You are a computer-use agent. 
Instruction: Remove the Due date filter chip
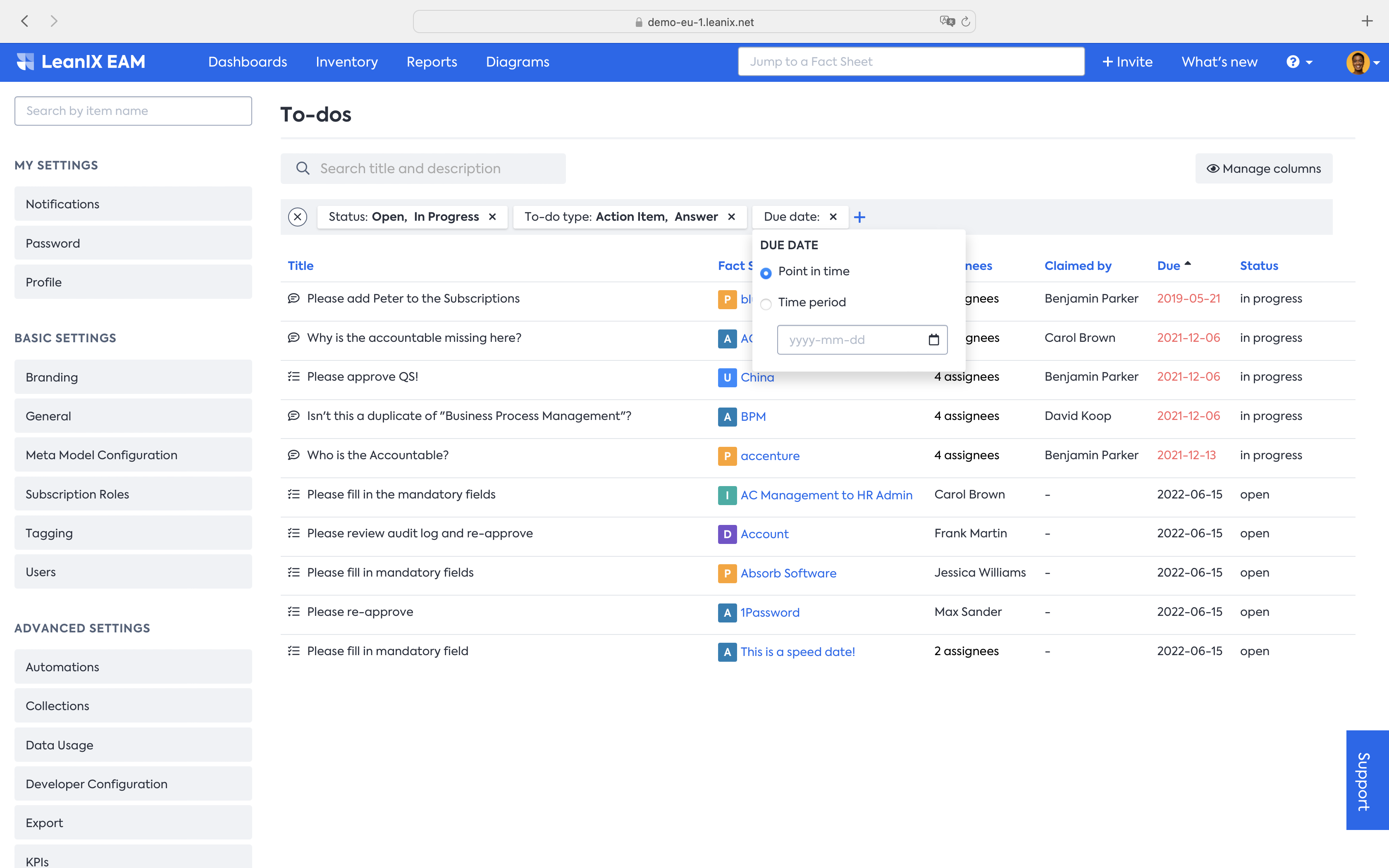click(833, 217)
